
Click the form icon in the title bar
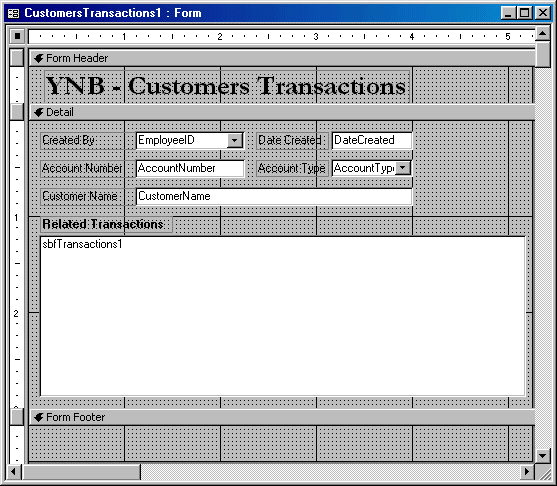(13, 13)
